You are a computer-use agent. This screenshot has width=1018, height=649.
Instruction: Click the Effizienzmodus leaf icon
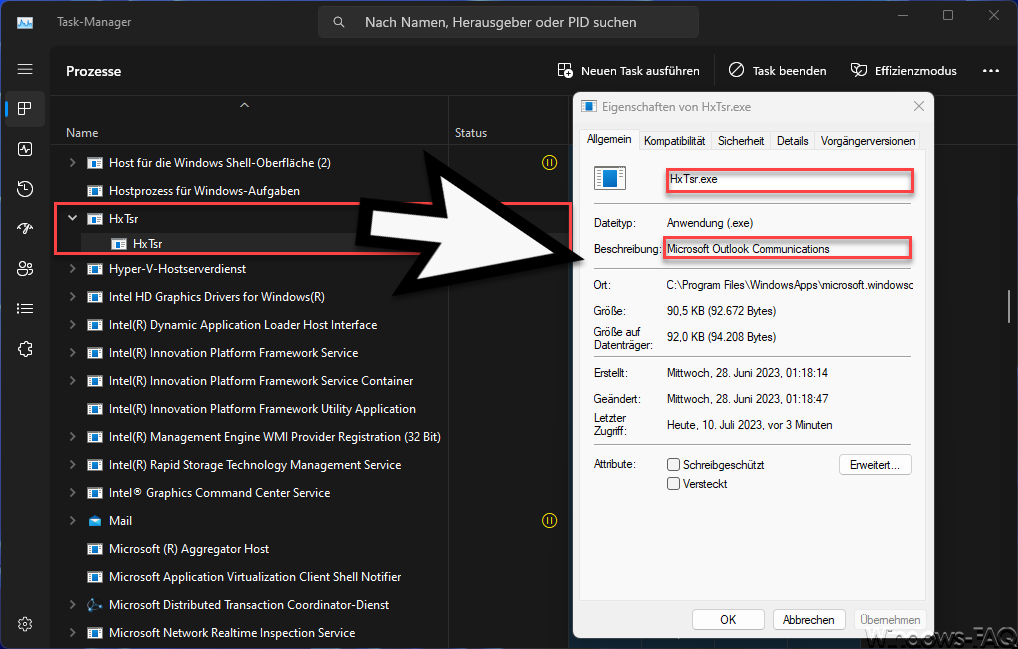click(859, 70)
